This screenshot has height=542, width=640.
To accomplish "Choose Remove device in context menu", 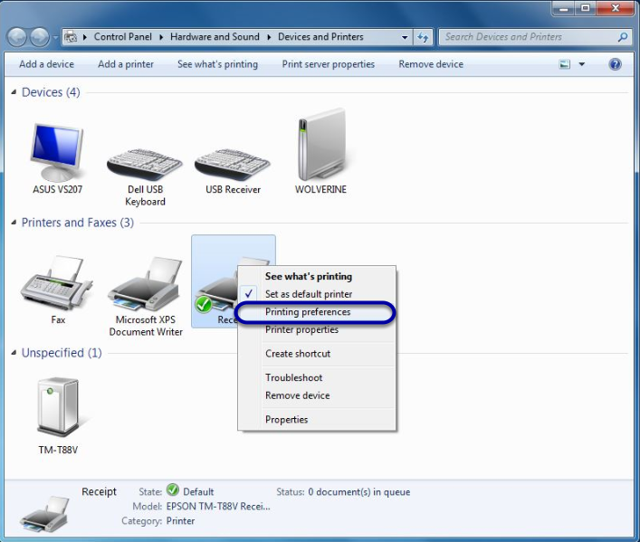I will (317, 395).
